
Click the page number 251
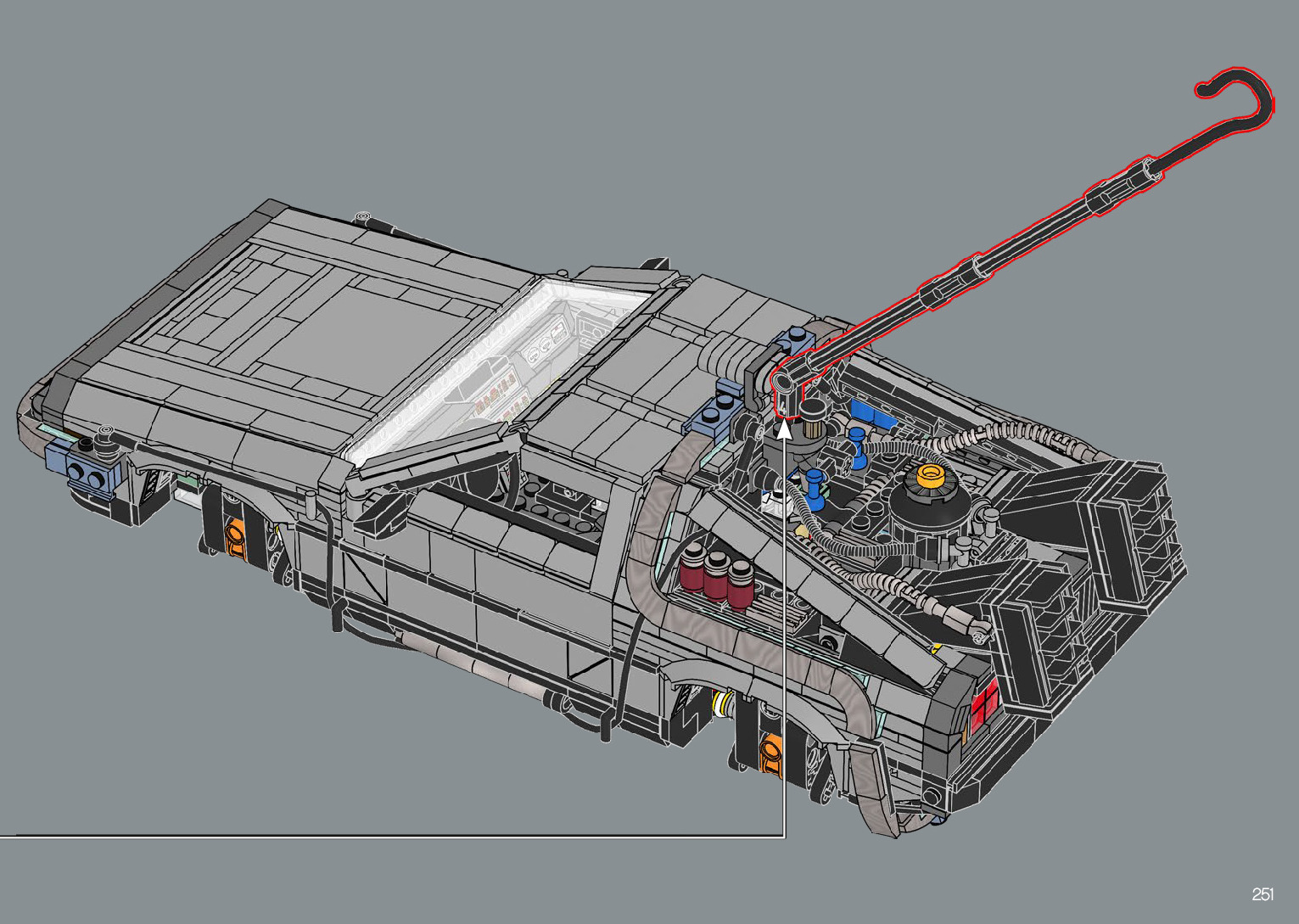pyautogui.click(x=1262, y=894)
